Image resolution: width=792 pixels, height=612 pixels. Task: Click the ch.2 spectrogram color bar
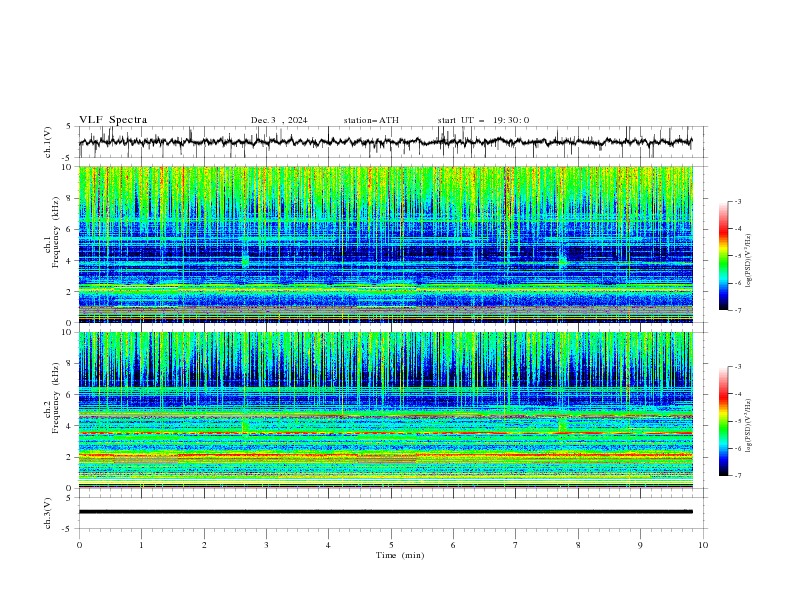(724, 421)
